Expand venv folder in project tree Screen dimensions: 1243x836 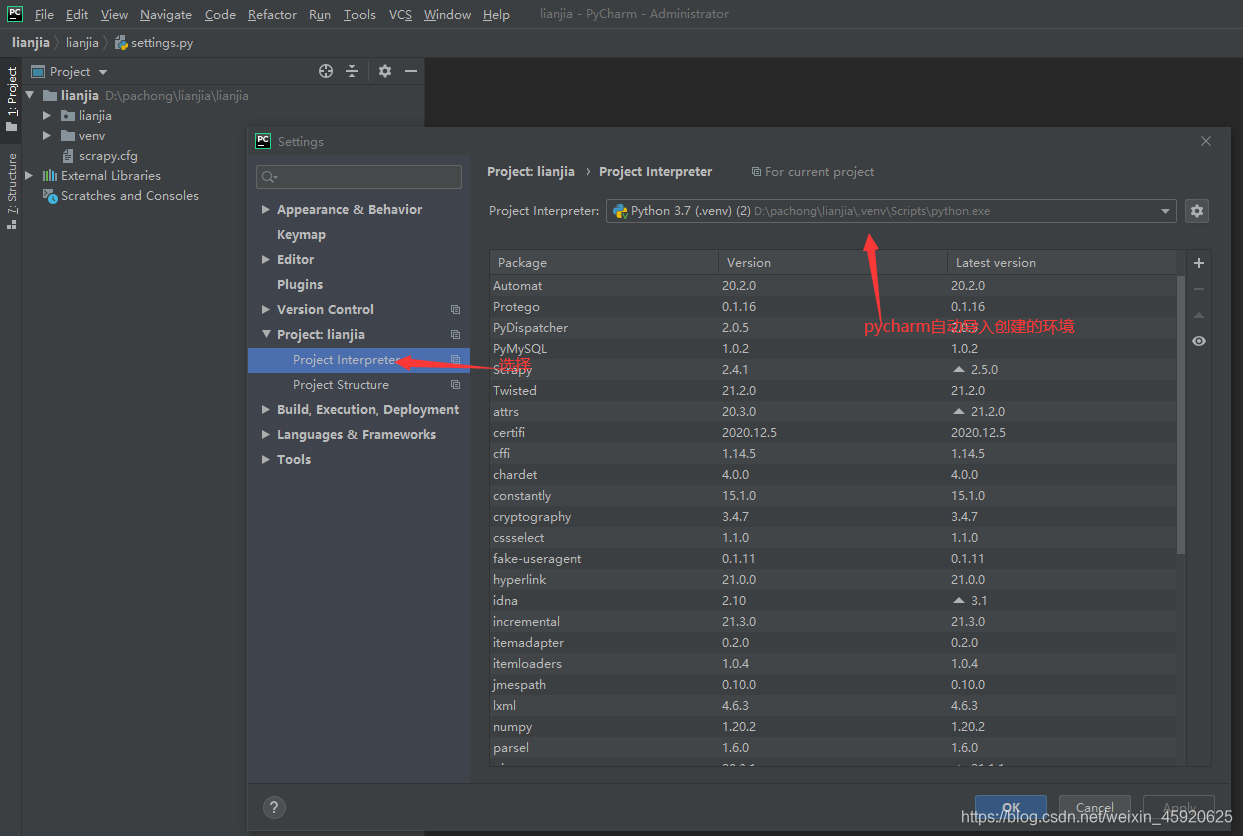point(46,136)
